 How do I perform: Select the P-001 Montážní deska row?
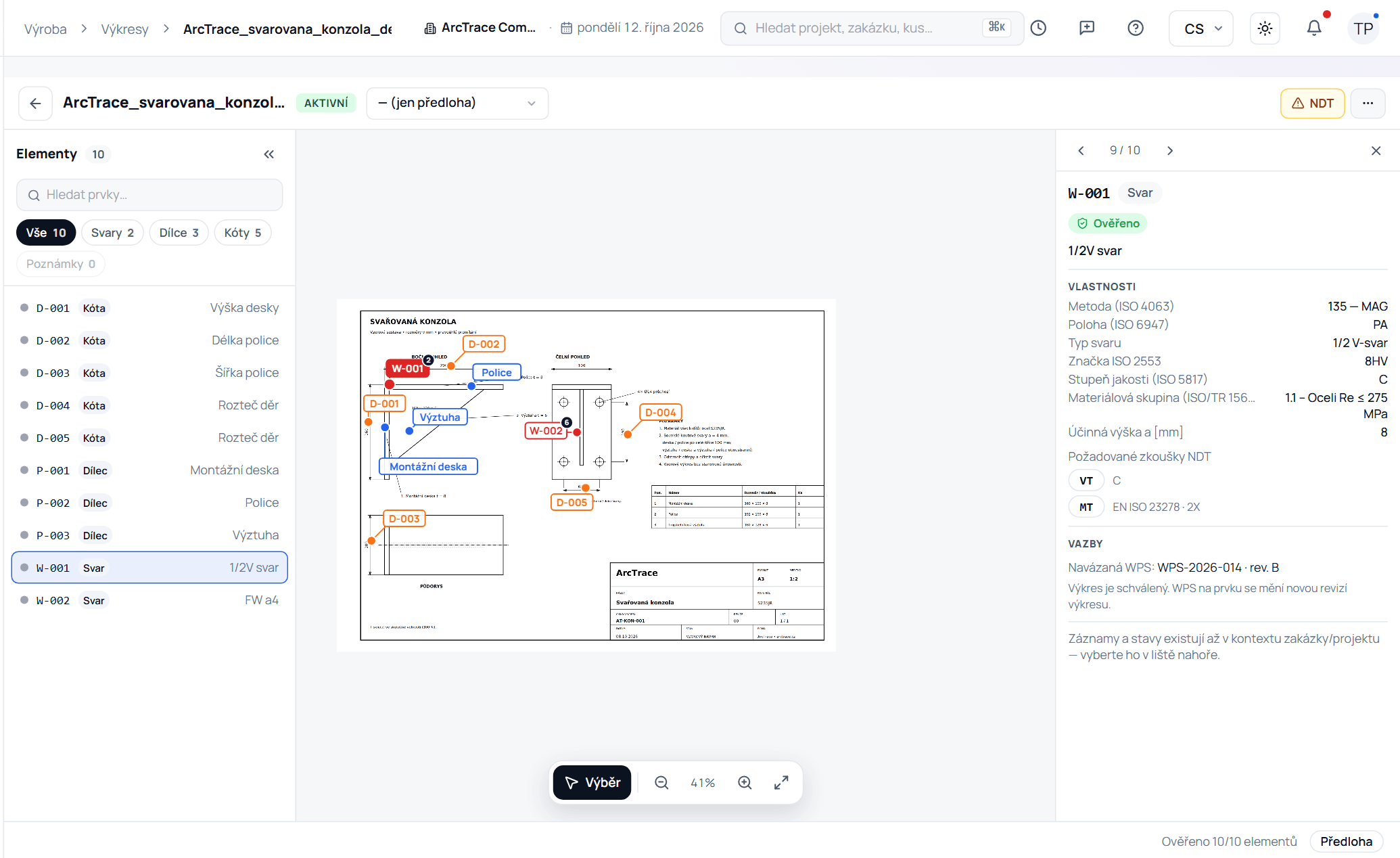(149, 470)
